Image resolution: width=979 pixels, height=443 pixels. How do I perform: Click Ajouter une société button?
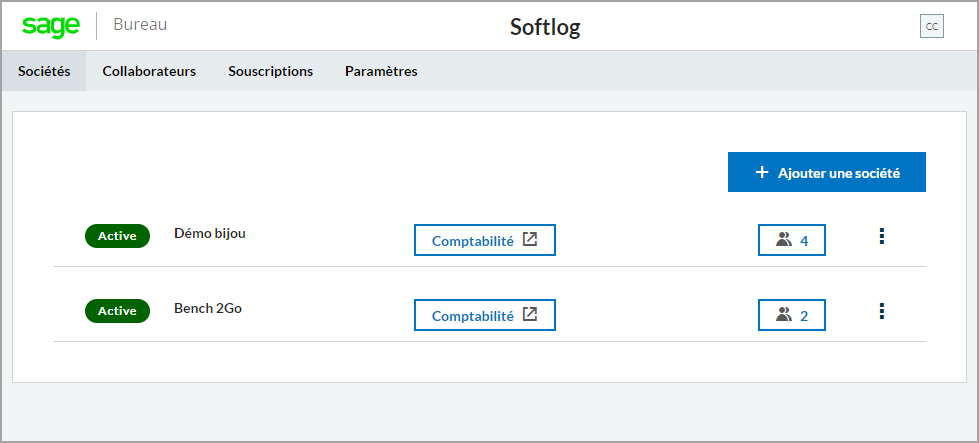click(827, 172)
